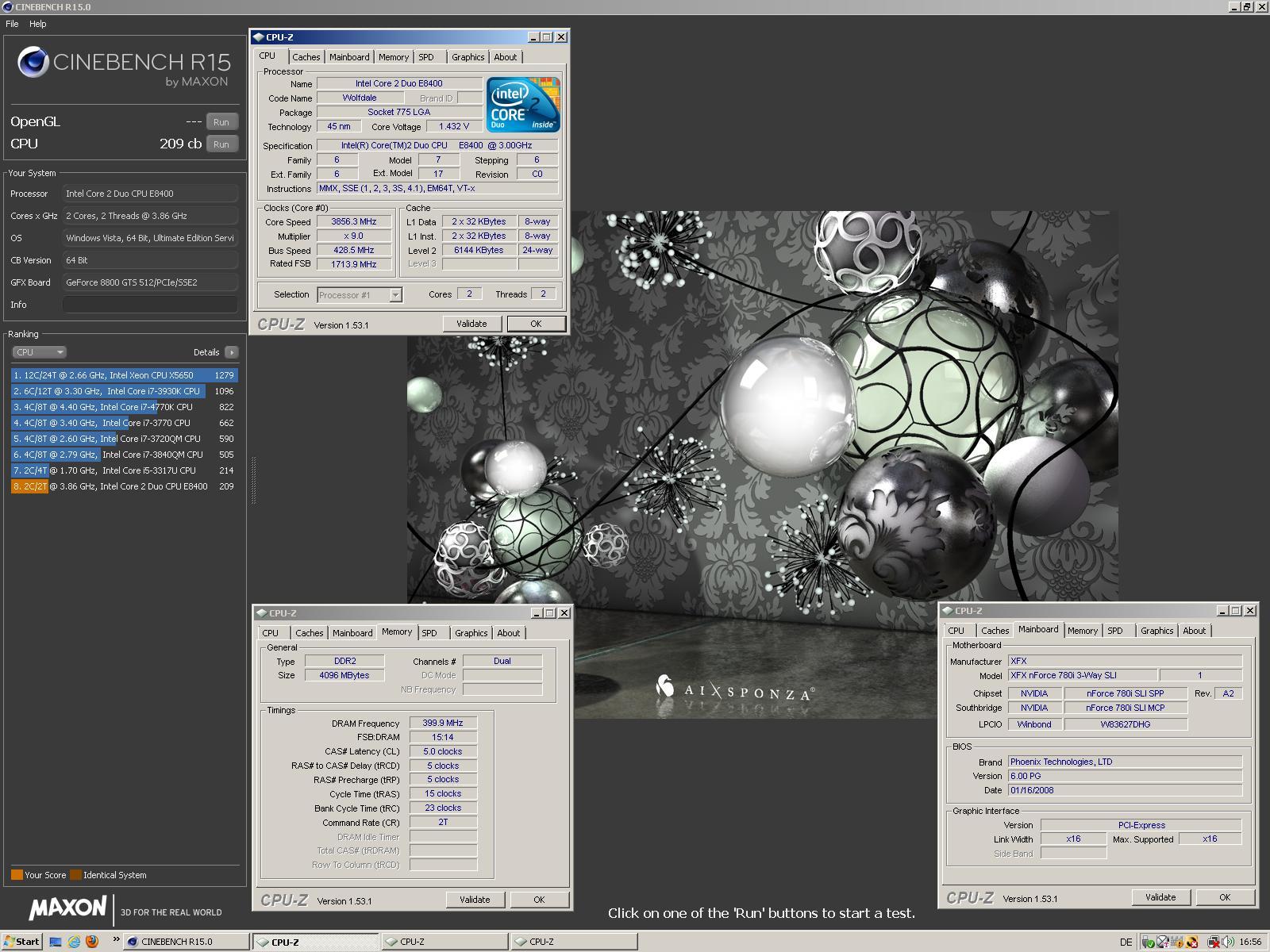Click the network connection tray icon
Viewport: 1270px width, 952px height.
1214,942
